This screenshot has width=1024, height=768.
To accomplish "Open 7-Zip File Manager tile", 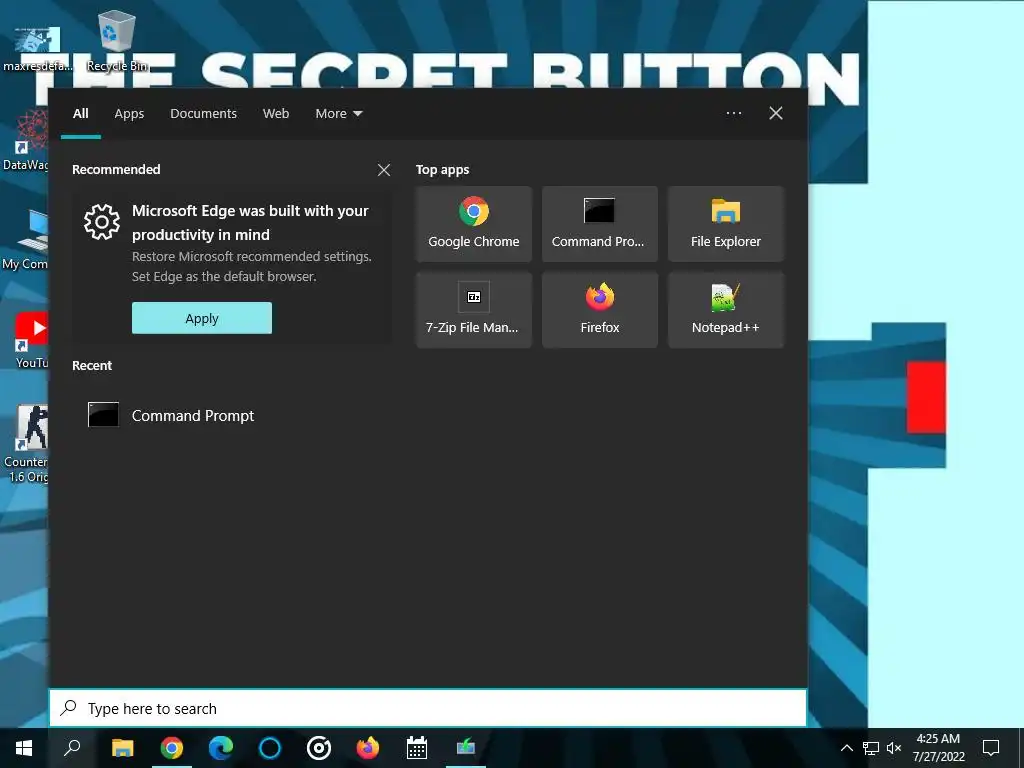I will pos(473,310).
